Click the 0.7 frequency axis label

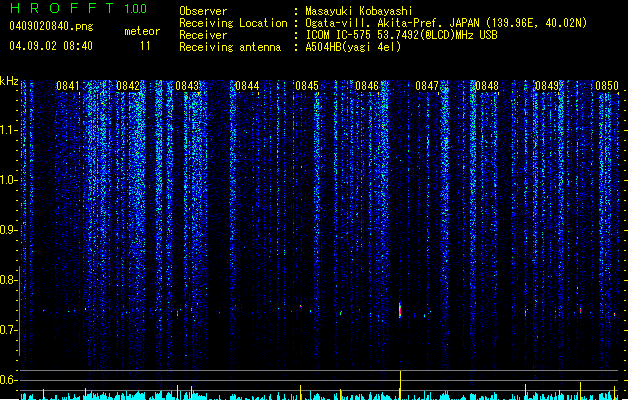pyautogui.click(x=9, y=330)
